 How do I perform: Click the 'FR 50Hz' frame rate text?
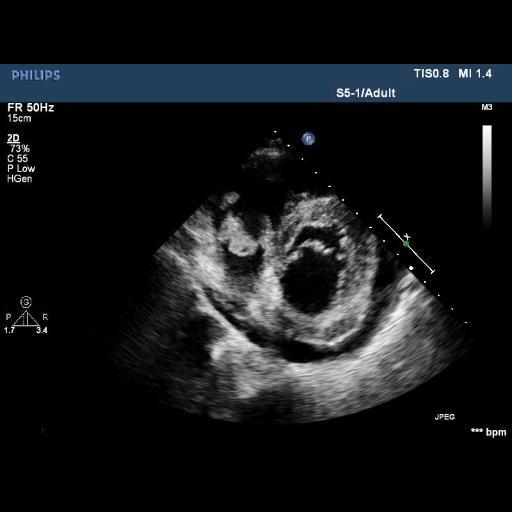[31, 108]
